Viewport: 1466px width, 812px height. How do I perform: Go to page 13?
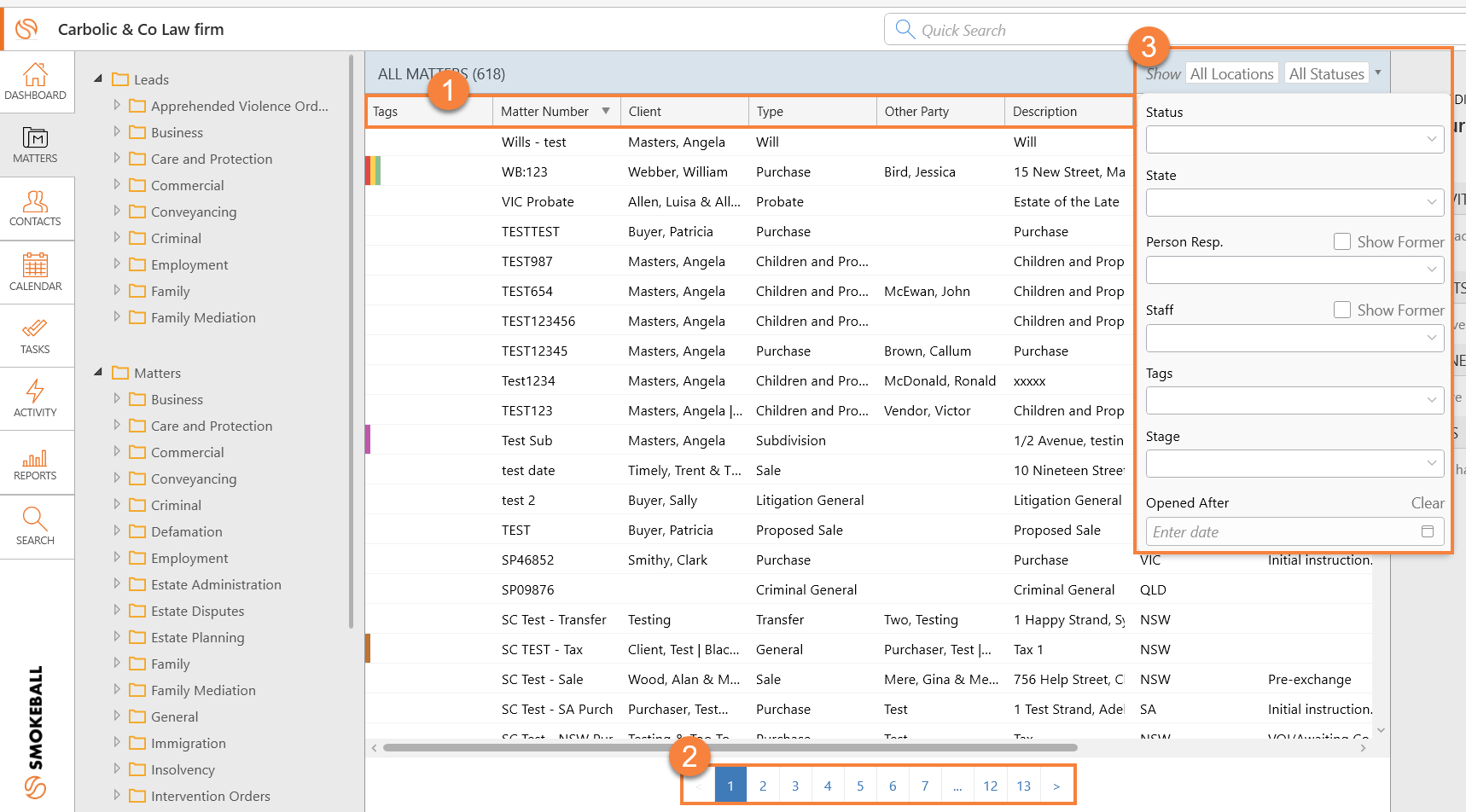pos(1024,786)
